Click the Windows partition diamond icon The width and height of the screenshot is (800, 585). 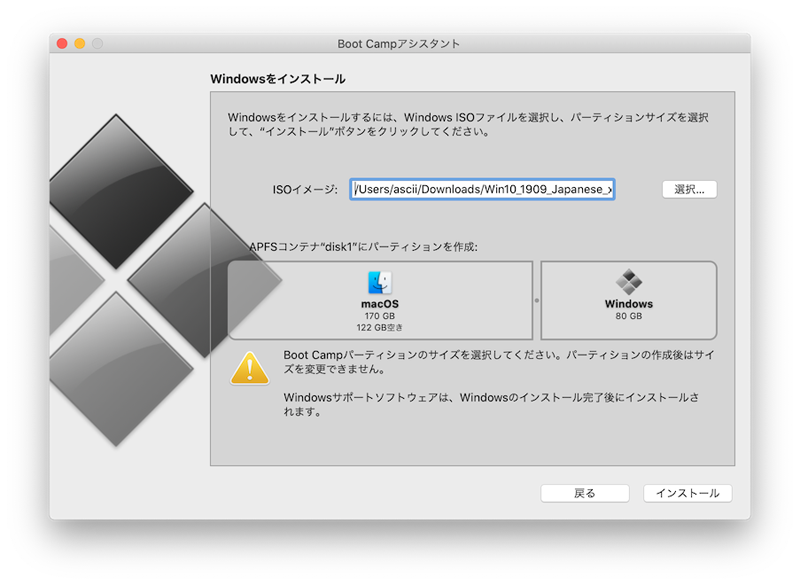point(629,282)
